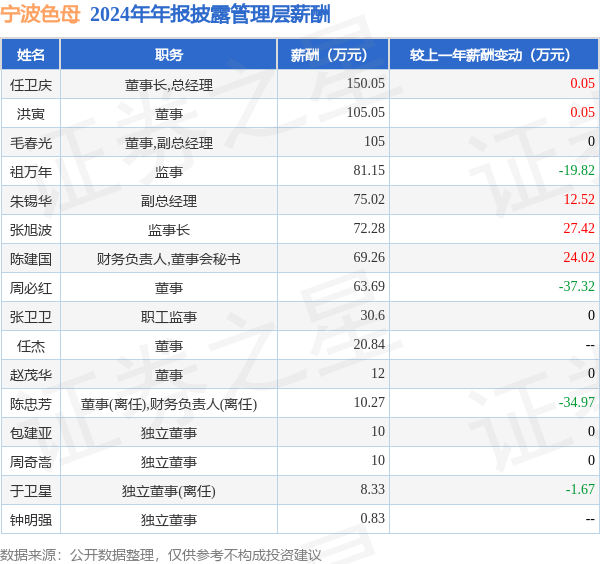The width and height of the screenshot is (600, 564).
Task: Click the change value 24.02
Action: 579,258
